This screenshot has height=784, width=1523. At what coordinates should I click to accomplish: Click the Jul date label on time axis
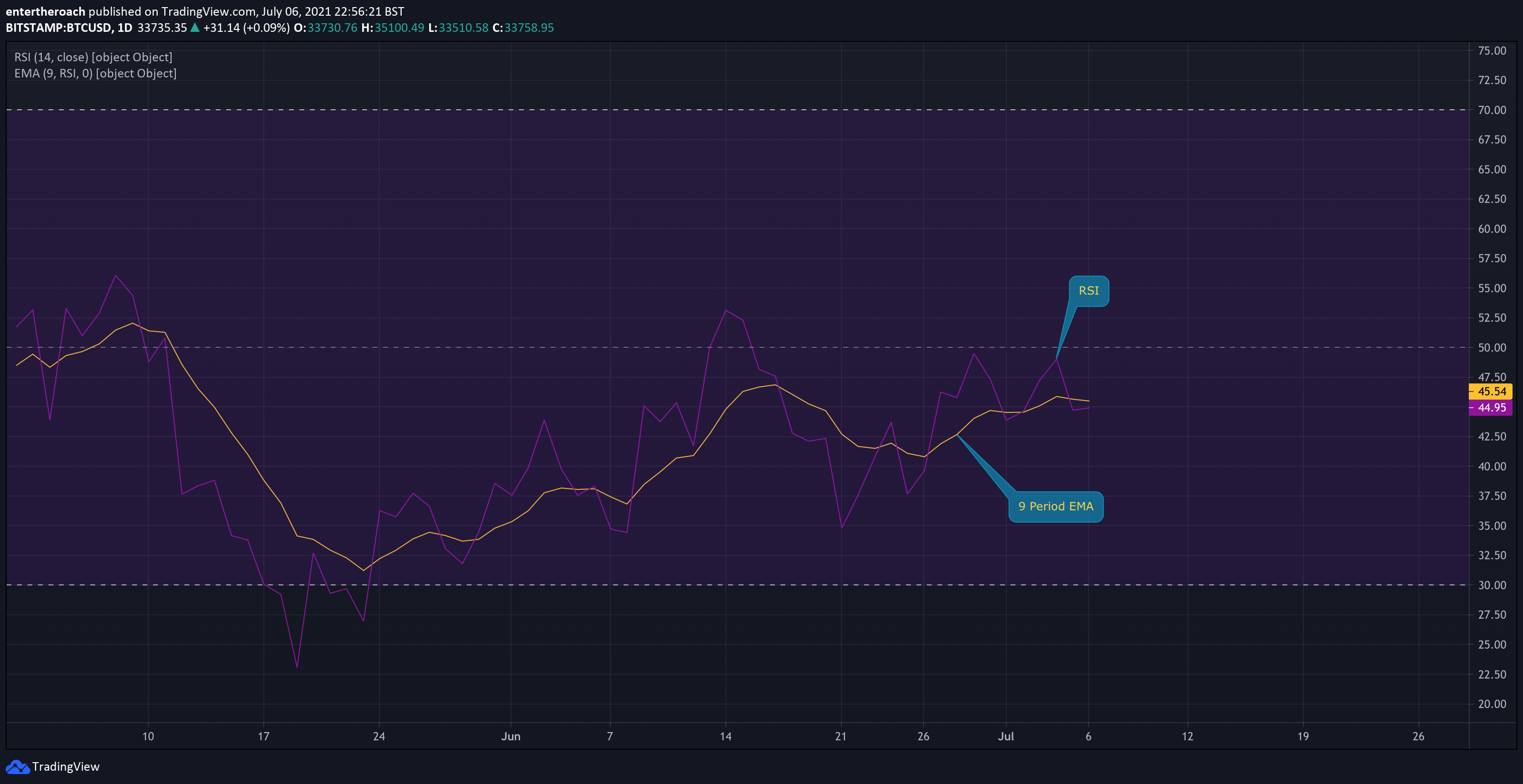click(1006, 736)
